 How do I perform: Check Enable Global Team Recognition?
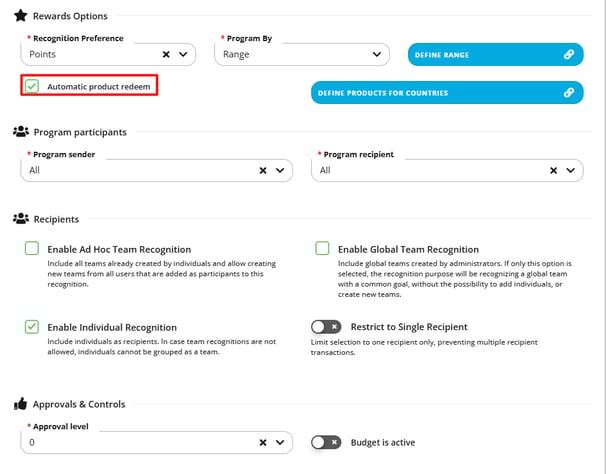322,248
